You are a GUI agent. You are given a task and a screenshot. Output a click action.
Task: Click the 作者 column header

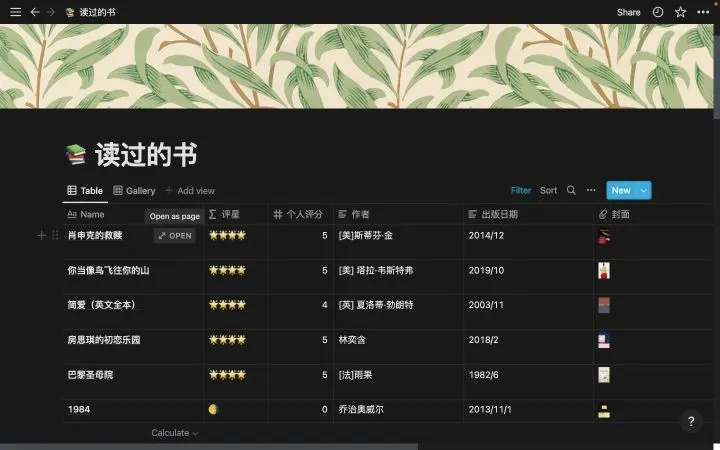pos(398,214)
